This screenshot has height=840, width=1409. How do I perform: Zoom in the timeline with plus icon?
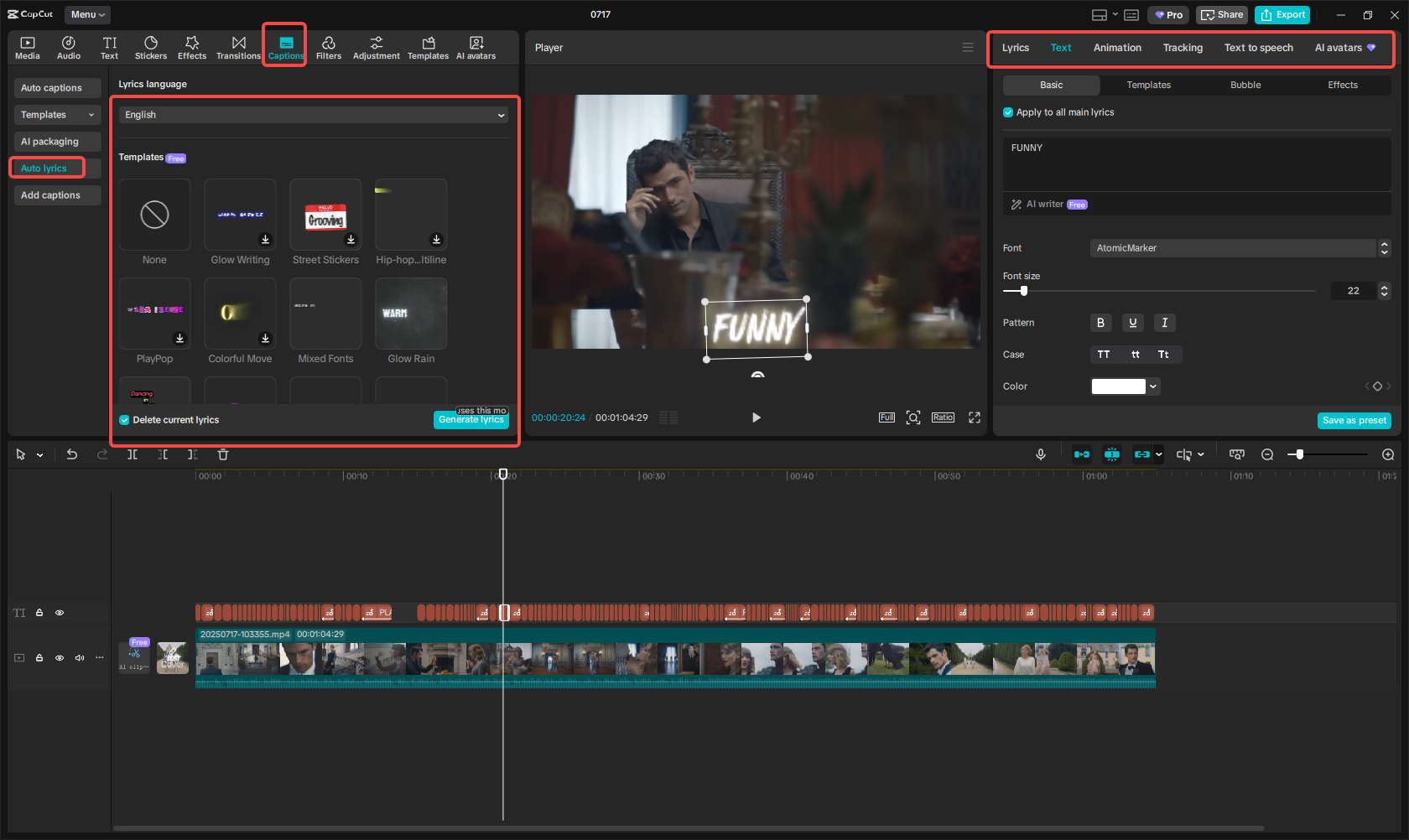pyautogui.click(x=1388, y=454)
